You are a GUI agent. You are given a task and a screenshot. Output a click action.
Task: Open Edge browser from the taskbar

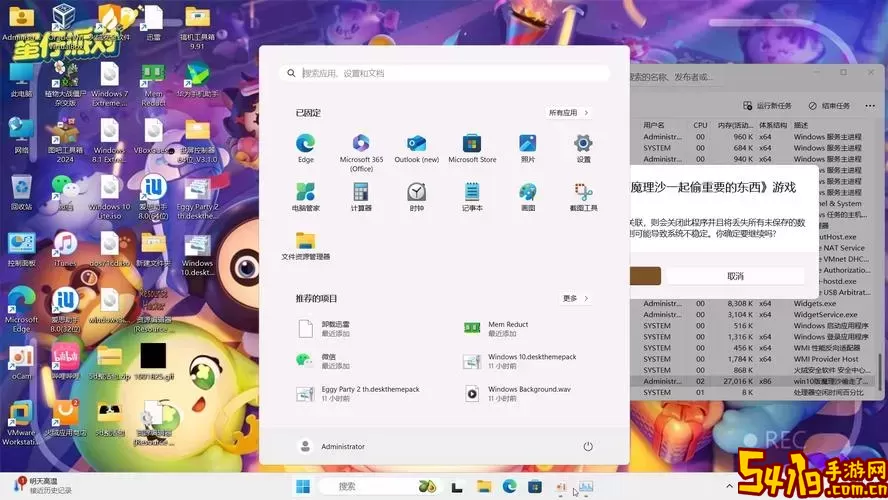click(509, 486)
